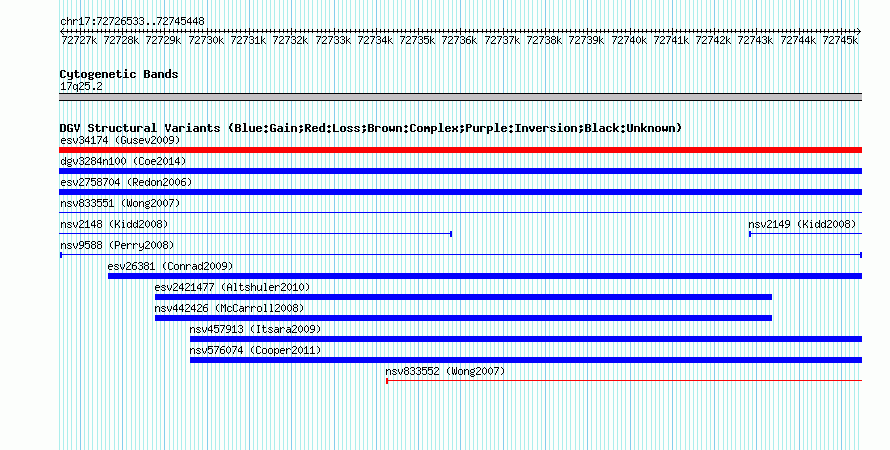This screenshot has height=450, width=890.
Task: Click the thin red nsv833552 line
Action: (x=624, y=381)
